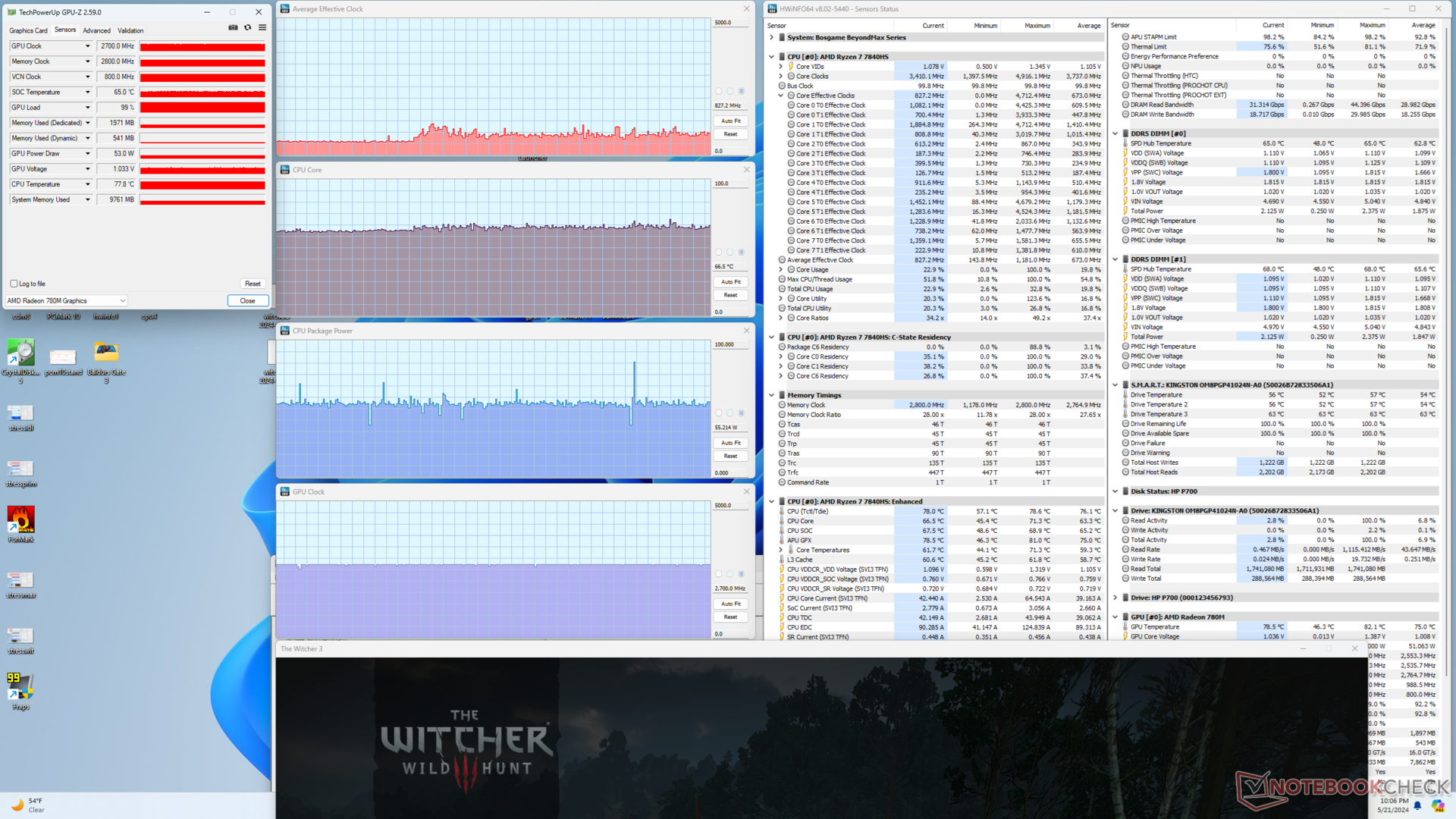This screenshot has height=819, width=1456.
Task: Open the GPU-Z hamburger menu icon
Action: click(x=262, y=27)
